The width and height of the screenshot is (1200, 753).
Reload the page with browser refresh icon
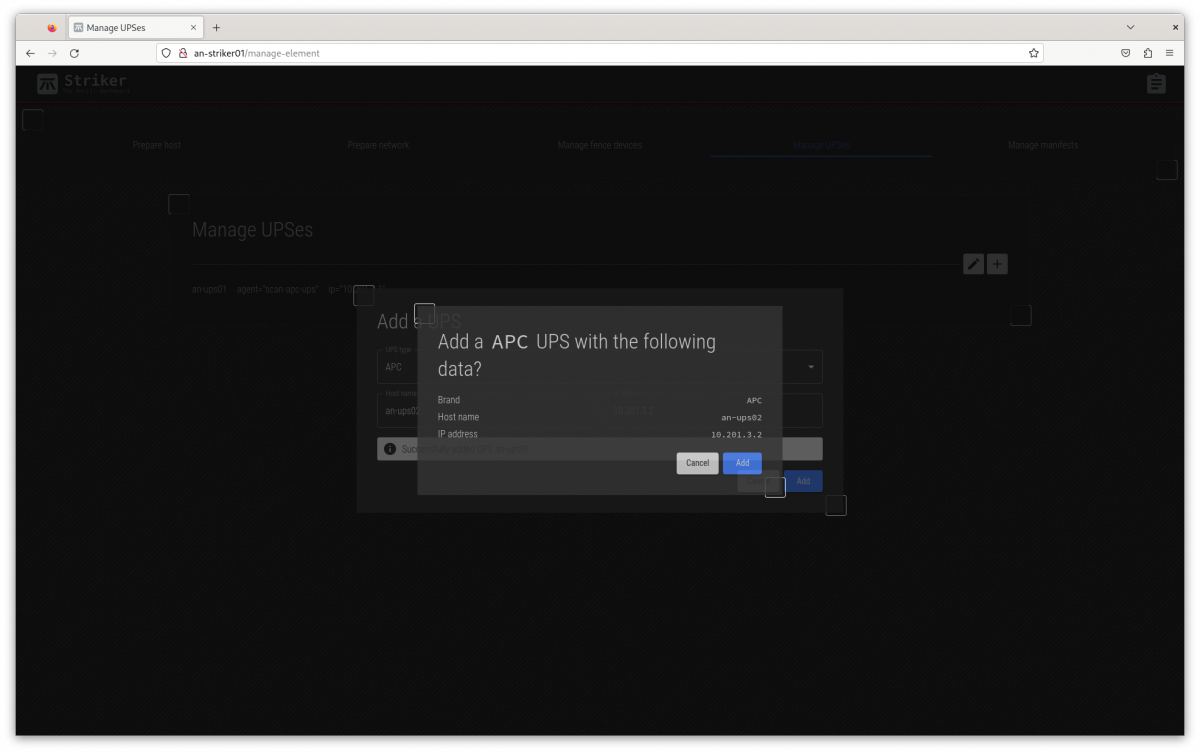tap(74, 53)
